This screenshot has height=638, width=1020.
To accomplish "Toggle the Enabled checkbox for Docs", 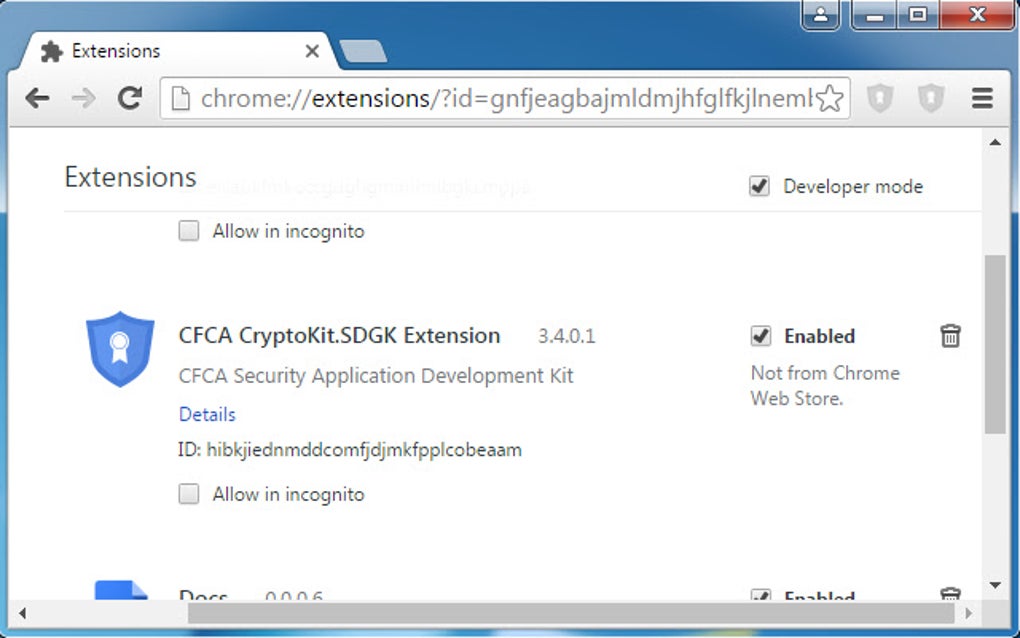I will coord(761,596).
